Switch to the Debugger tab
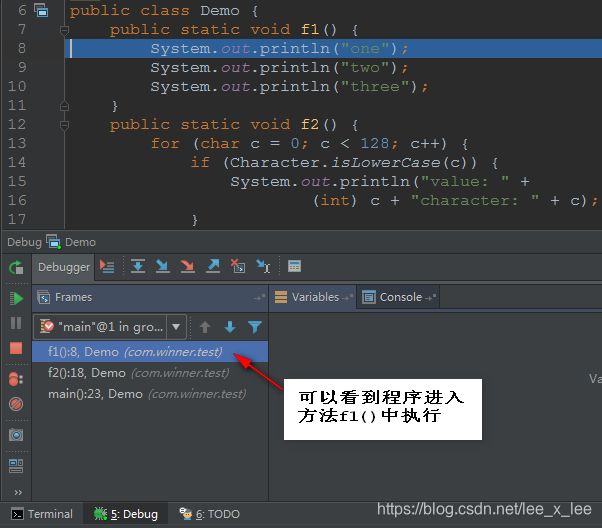This screenshot has width=602, height=528. click(x=64, y=267)
